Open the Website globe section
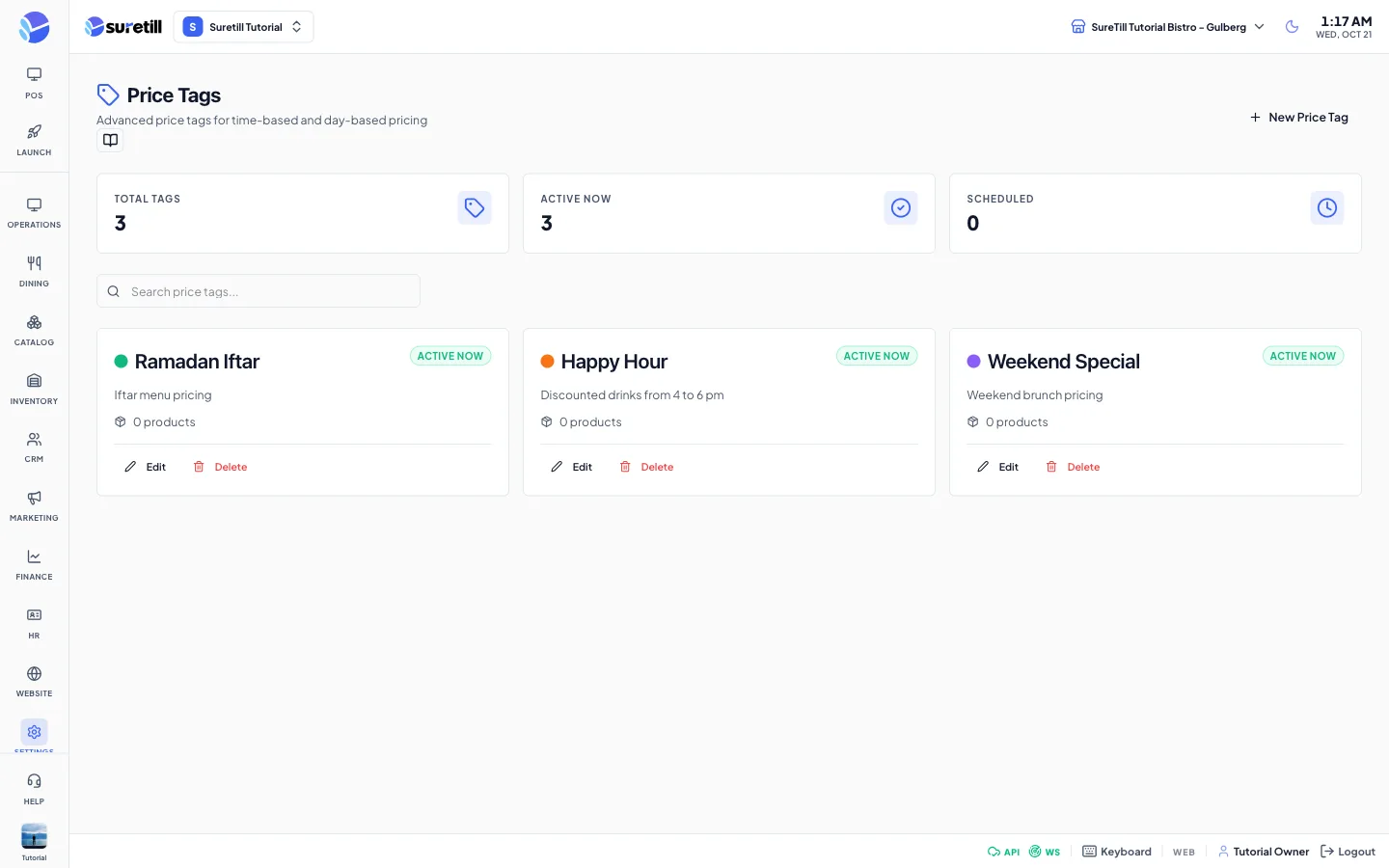1389x868 pixels. click(34, 682)
